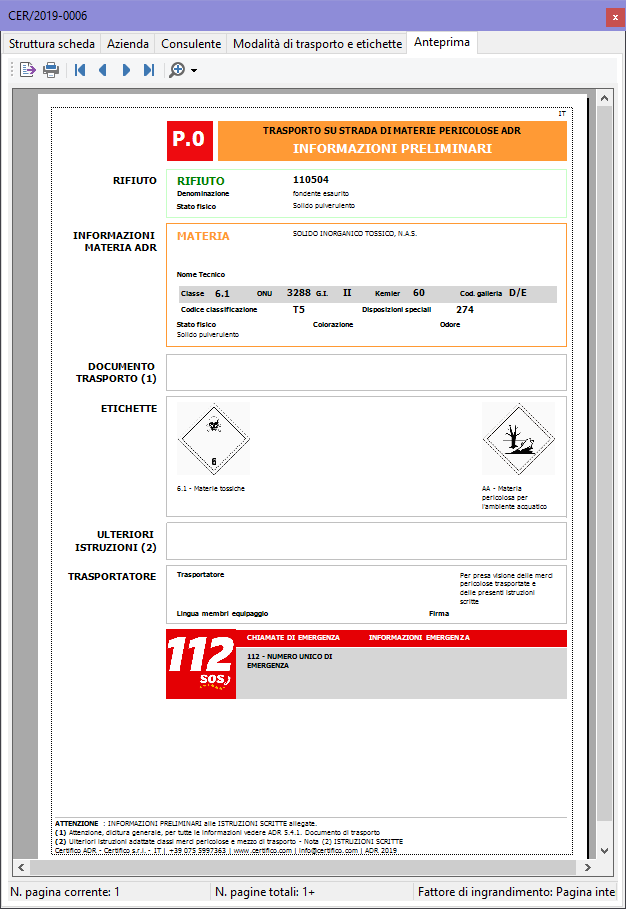This screenshot has height=909, width=626.
Task: Click SOLIDO INORGANICO TOSSICO, N.A.S. text
Action: (x=355, y=234)
